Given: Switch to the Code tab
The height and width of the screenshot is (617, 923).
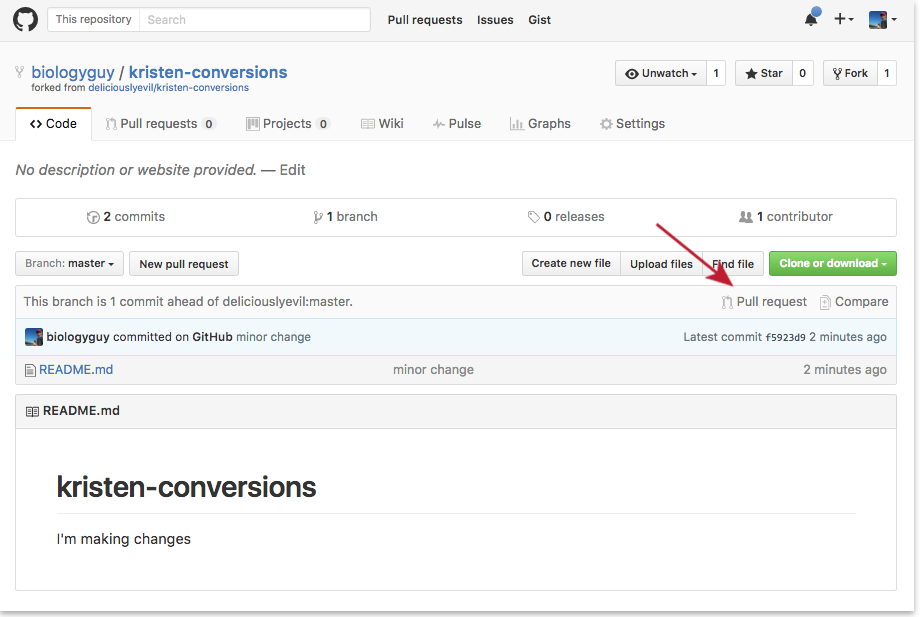Looking at the screenshot, I should [x=54, y=124].
